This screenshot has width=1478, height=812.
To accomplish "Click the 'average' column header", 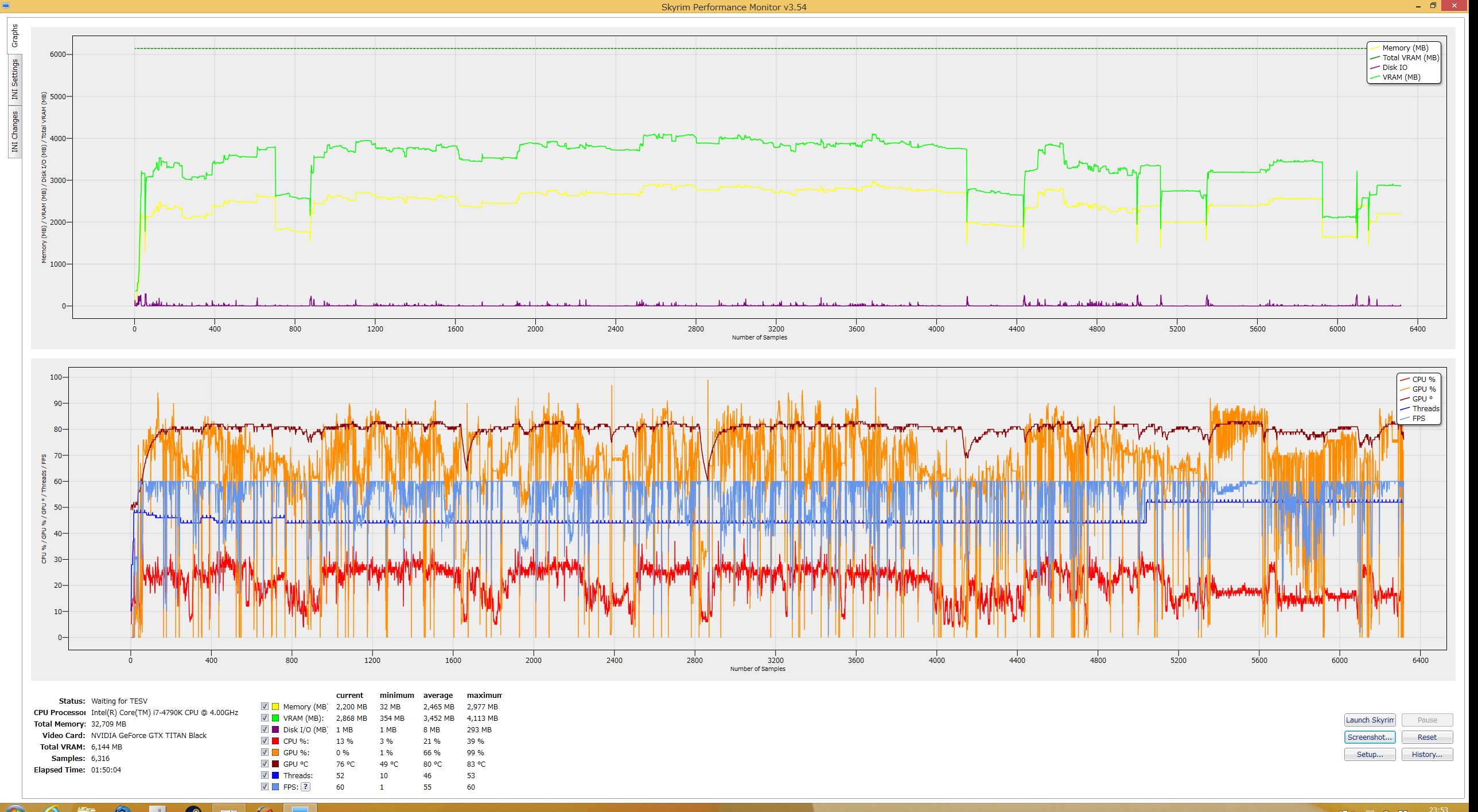I will [x=438, y=695].
